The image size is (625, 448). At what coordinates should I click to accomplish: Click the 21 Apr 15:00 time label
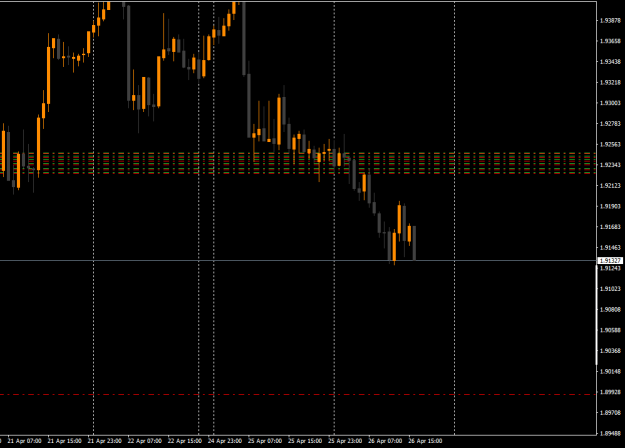pyautogui.click(x=65, y=441)
